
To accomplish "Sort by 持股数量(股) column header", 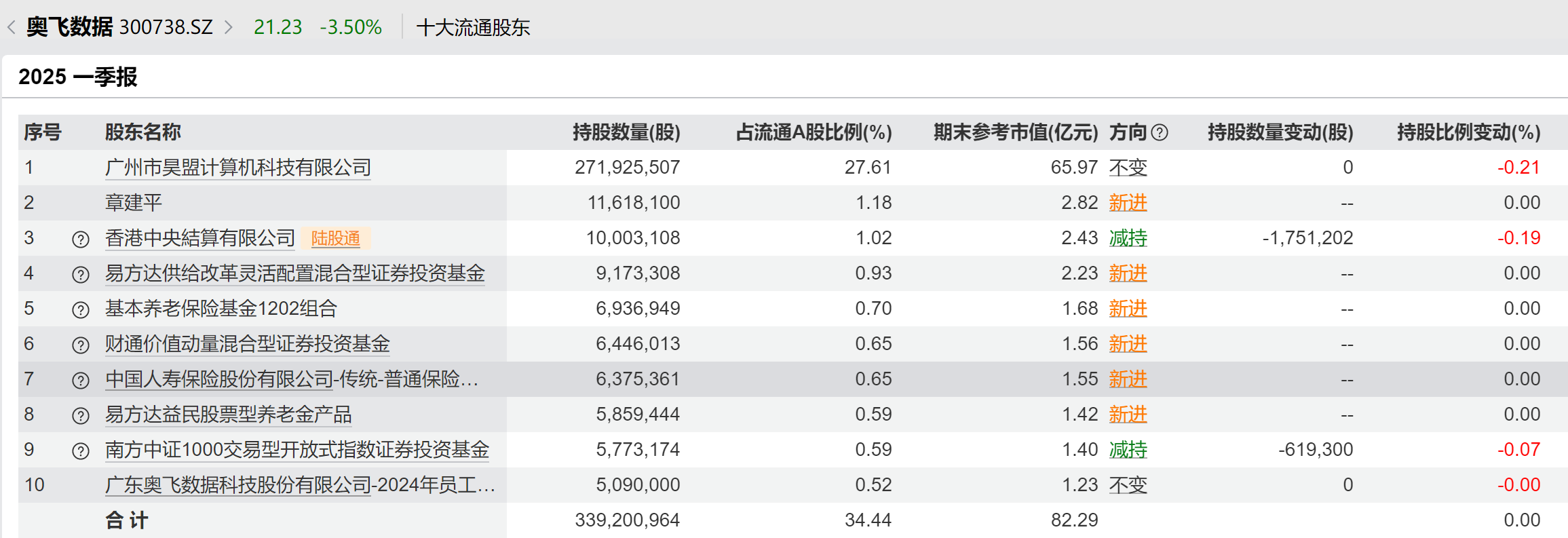I will click(x=626, y=132).
